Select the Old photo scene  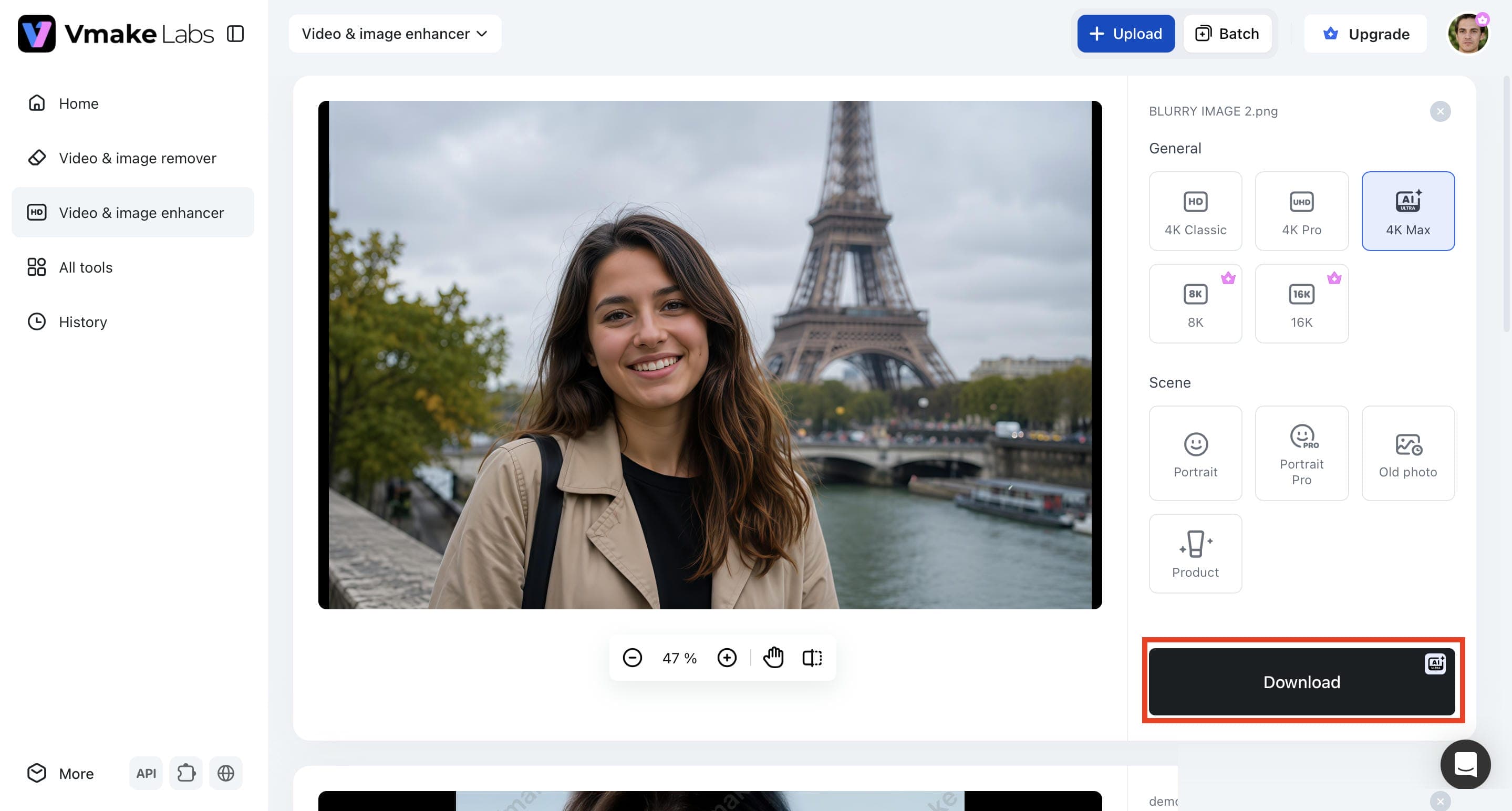pos(1407,453)
